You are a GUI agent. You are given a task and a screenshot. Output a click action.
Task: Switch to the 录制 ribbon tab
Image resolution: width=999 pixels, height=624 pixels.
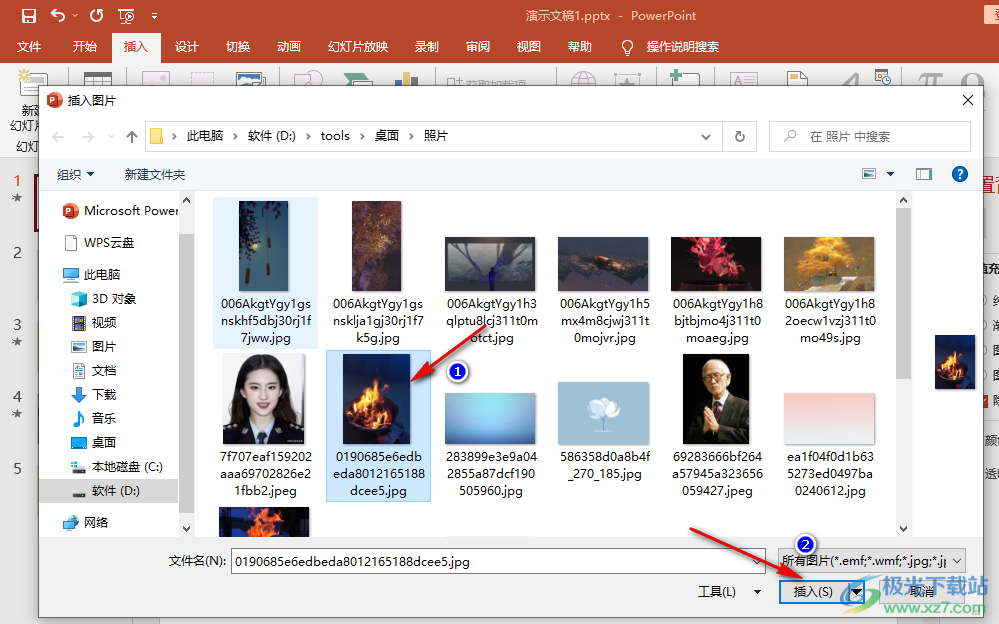coord(427,47)
